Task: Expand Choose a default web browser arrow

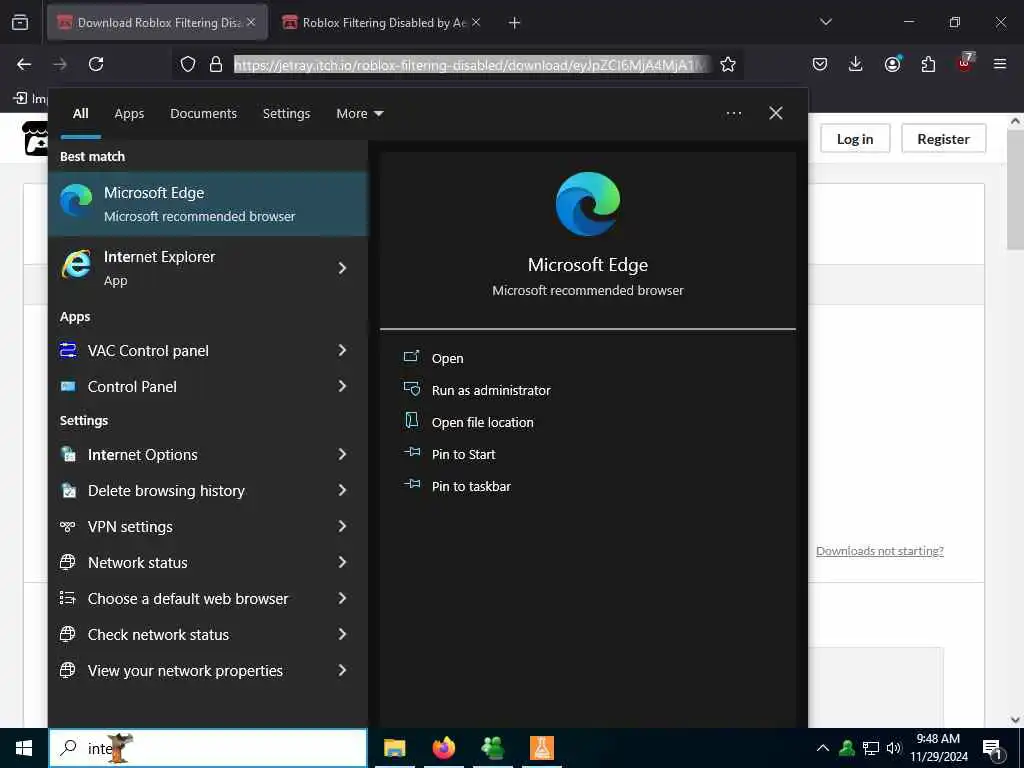Action: [342, 598]
